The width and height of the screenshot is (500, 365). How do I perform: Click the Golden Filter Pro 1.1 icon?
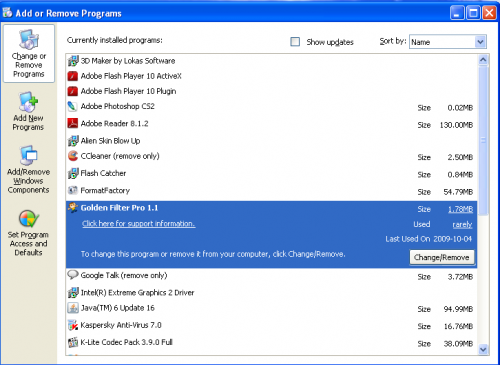coord(73,208)
